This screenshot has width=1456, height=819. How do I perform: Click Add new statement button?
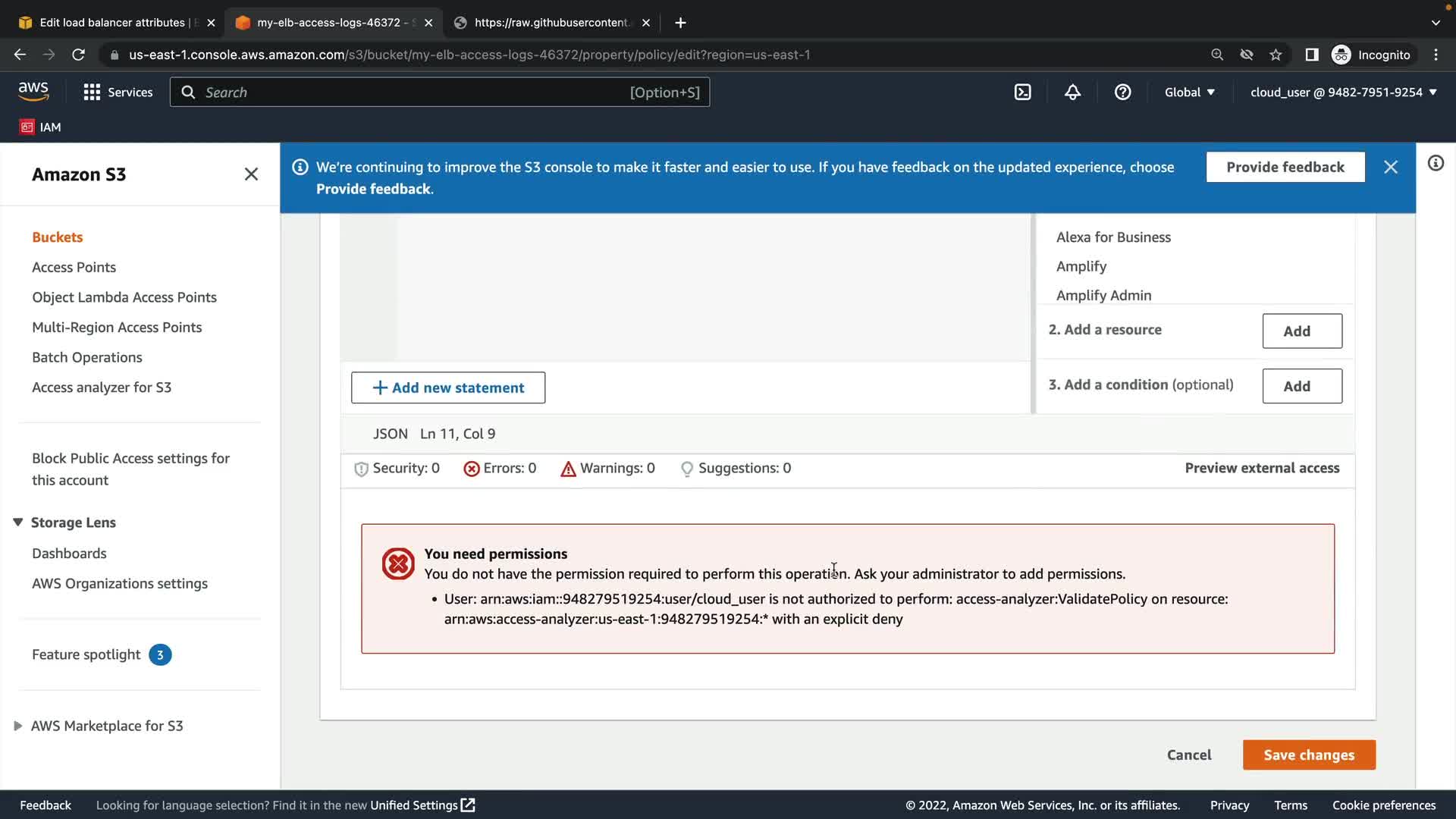tap(447, 388)
